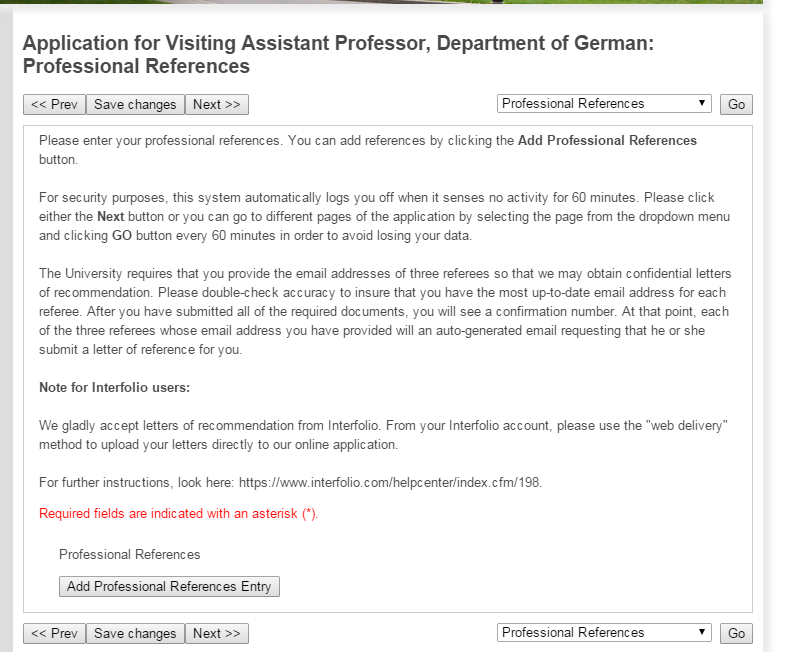
Task: Click the bold Add Professional References text in the instructions
Action: click(607, 141)
